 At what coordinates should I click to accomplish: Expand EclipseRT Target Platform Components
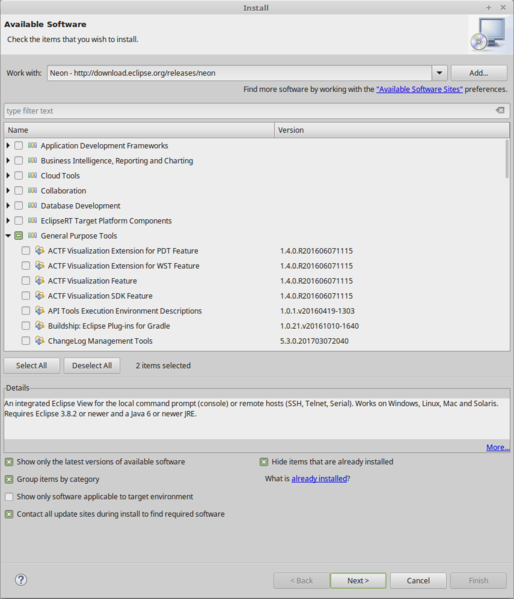(8, 220)
